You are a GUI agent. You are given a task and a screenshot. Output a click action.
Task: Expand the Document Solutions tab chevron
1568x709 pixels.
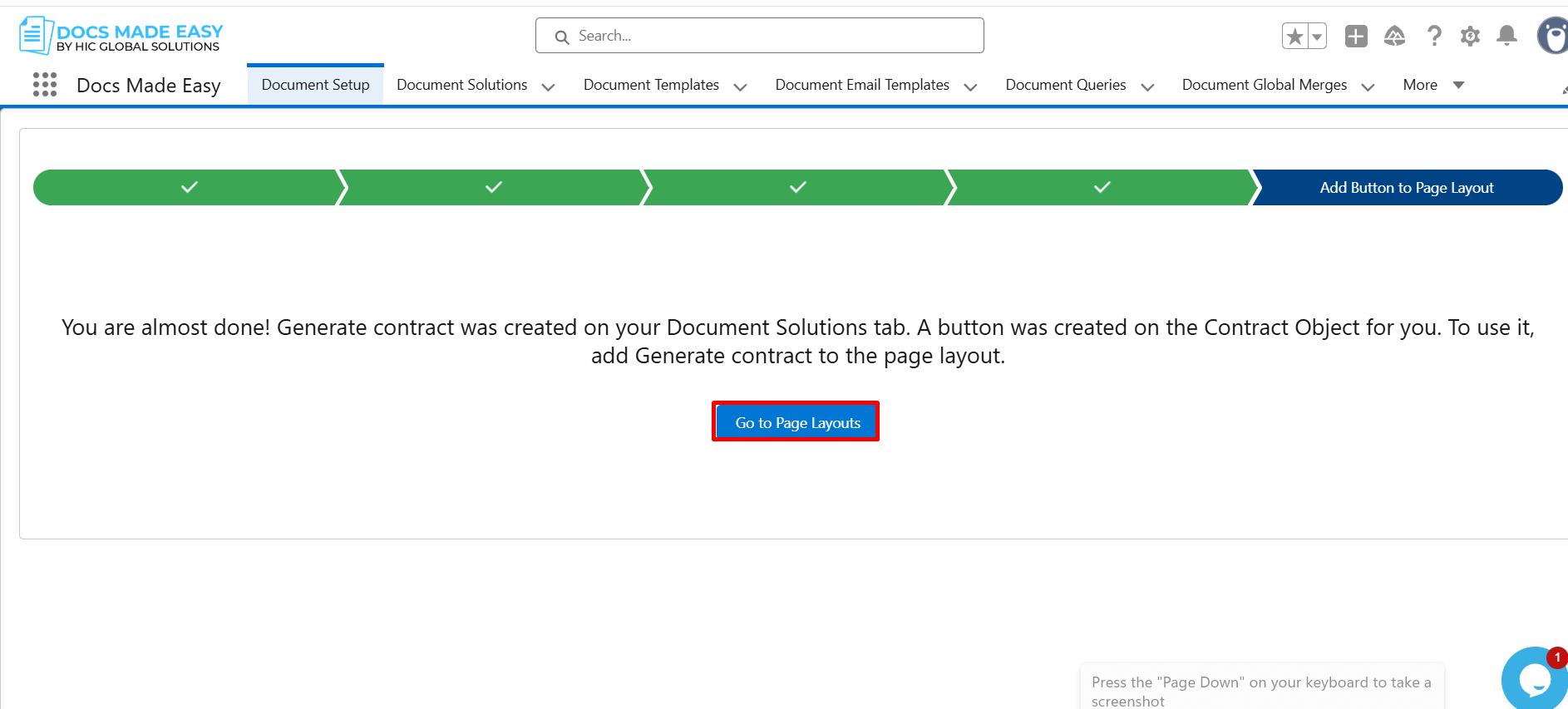coord(548,86)
